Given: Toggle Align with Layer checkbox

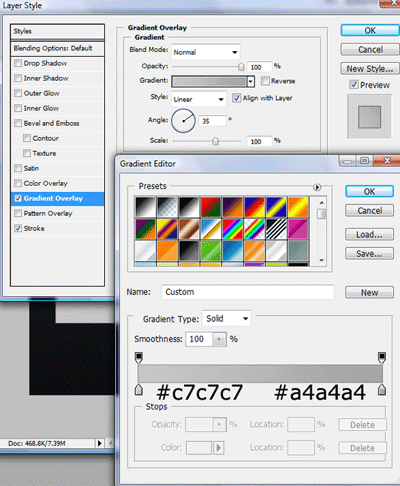Looking at the screenshot, I should coord(236,98).
